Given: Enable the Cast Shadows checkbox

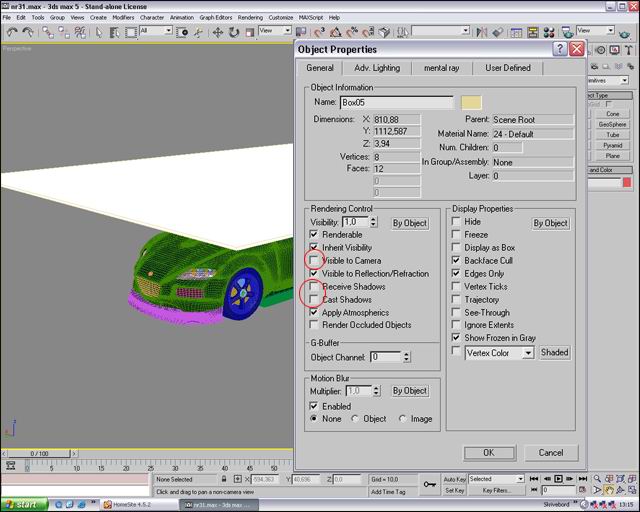Looking at the screenshot, I should click(x=315, y=299).
